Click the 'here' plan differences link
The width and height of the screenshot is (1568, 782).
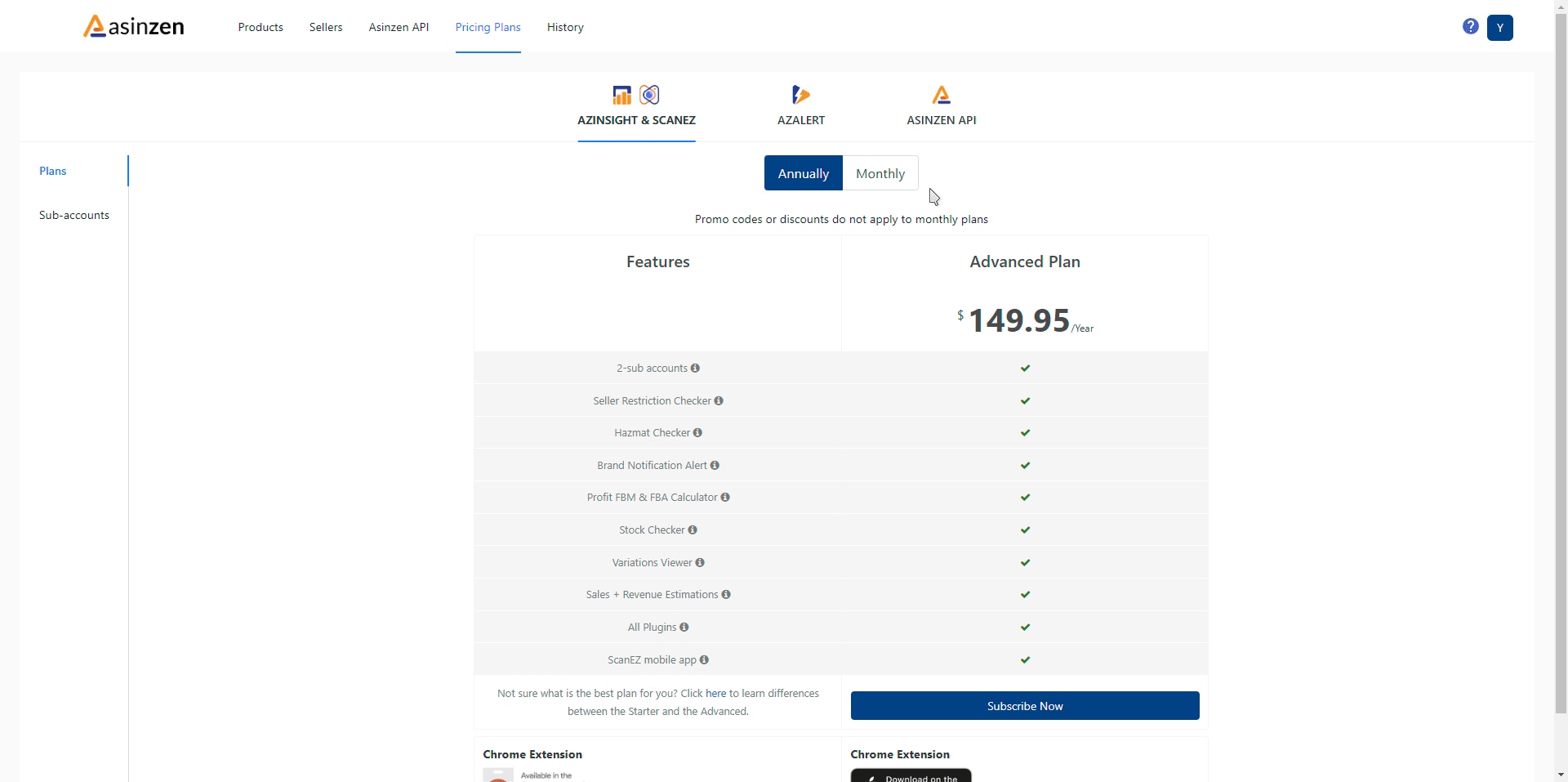pyautogui.click(x=716, y=693)
